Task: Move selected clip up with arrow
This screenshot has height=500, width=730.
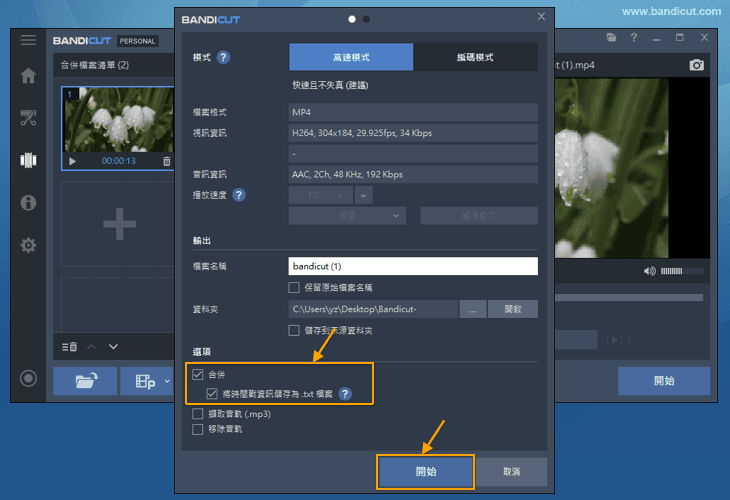Action: [x=91, y=347]
